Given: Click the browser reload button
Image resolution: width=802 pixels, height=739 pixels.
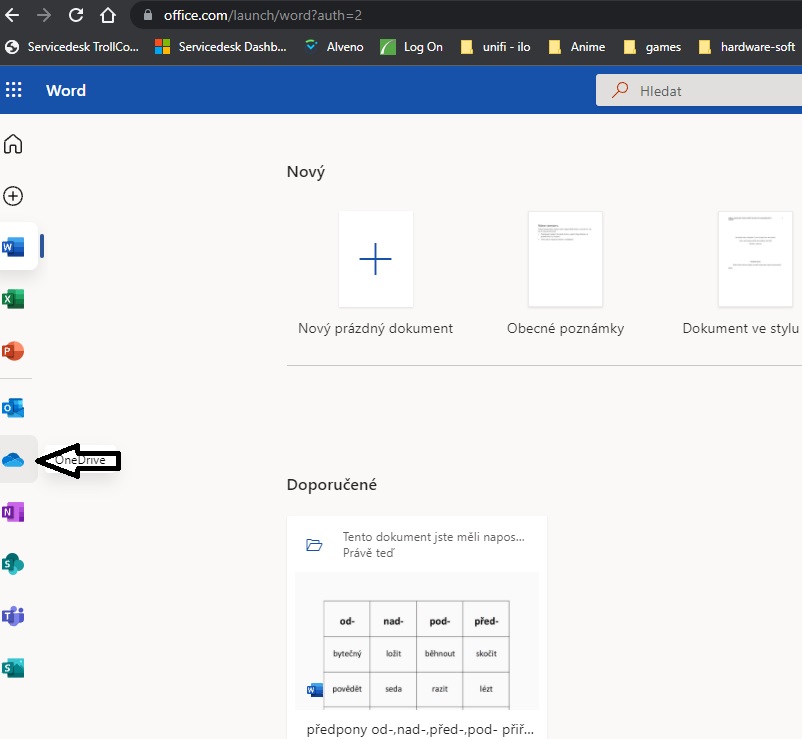Looking at the screenshot, I should 76,15.
